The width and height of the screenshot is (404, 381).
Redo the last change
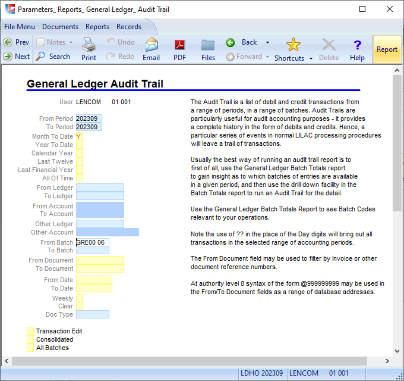click(x=120, y=56)
